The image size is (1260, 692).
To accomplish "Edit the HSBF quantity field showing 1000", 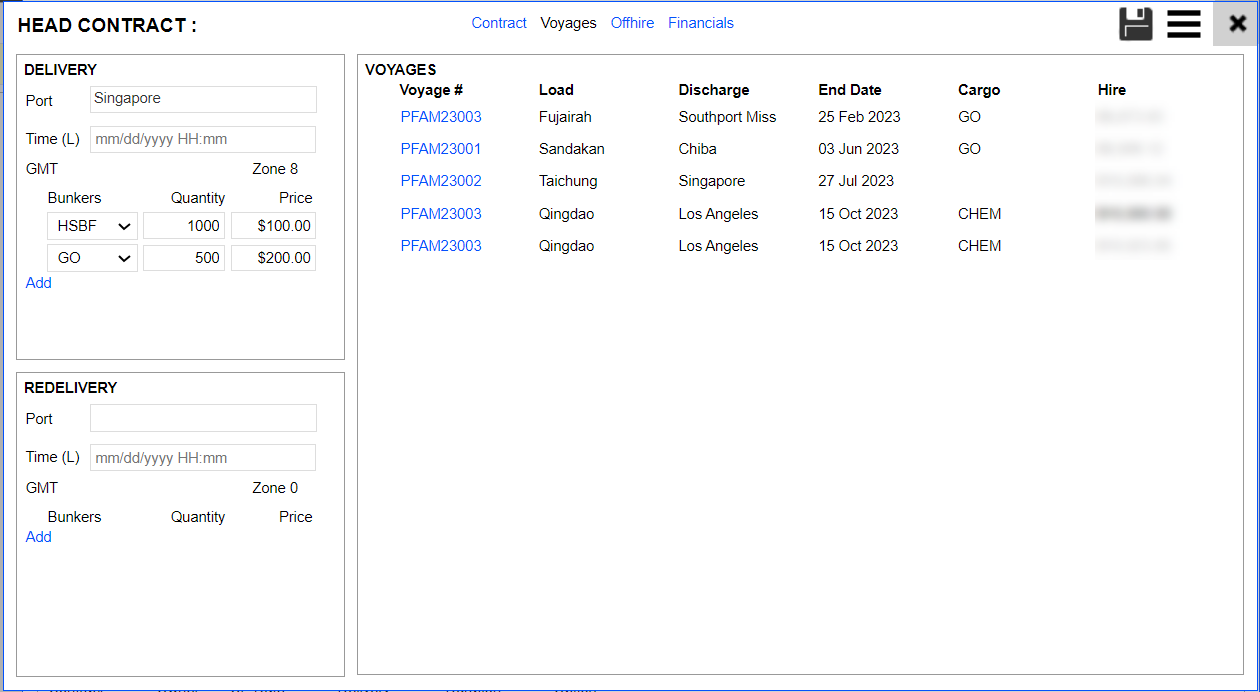I will [184, 226].
